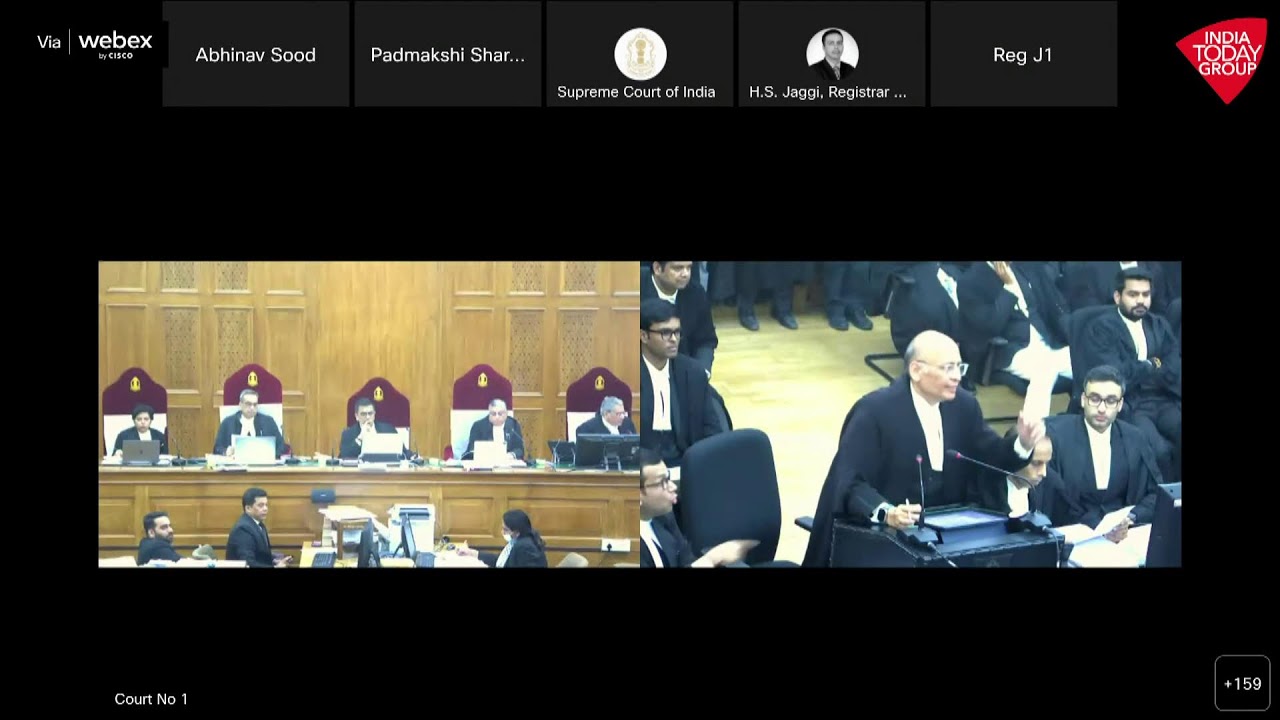Click the India Today Group logo
The width and height of the screenshot is (1280, 720).
[x=1222, y=60]
